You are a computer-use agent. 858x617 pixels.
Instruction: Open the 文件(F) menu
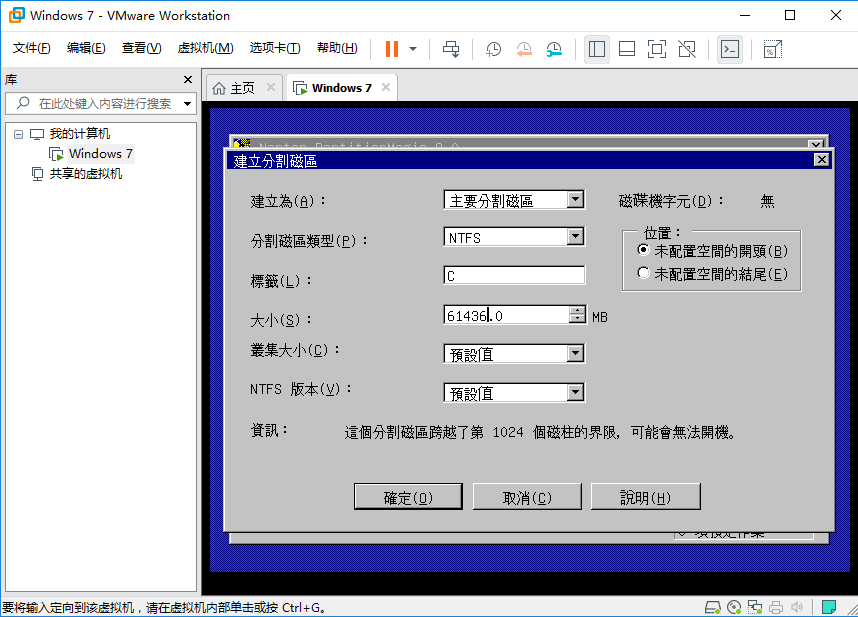(x=31, y=48)
